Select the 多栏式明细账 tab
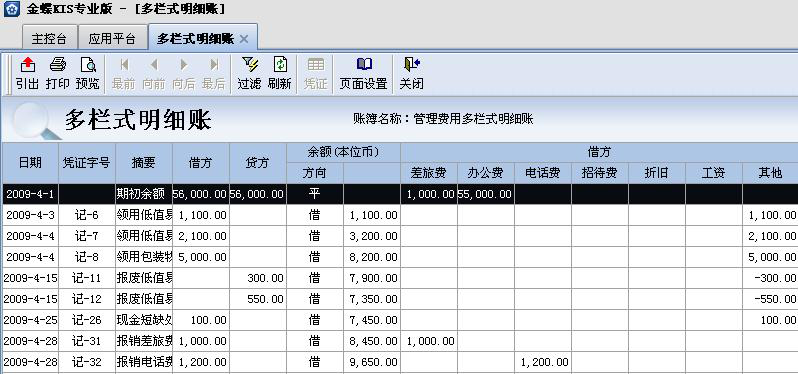Image resolution: width=798 pixels, height=374 pixels. tap(195, 39)
